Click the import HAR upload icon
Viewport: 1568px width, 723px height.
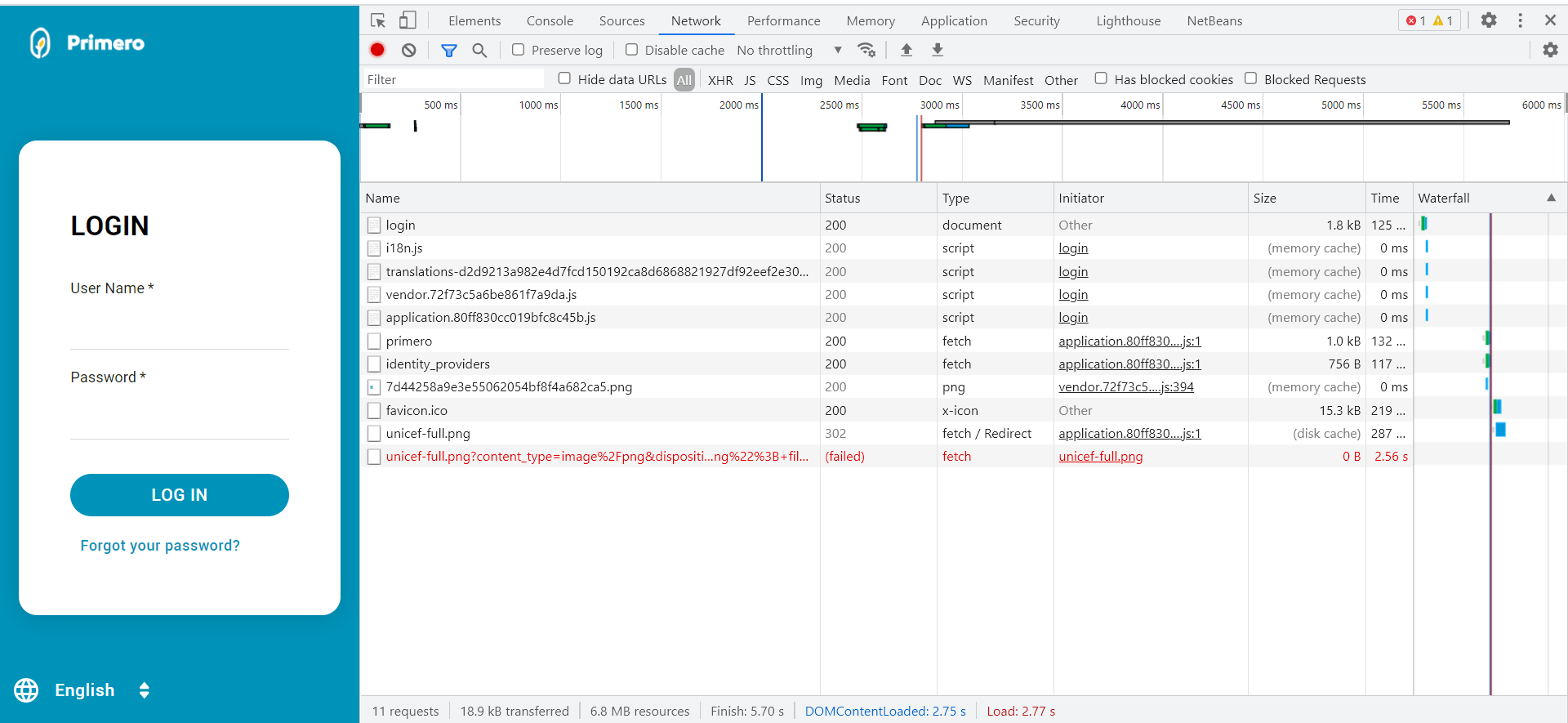click(x=906, y=50)
